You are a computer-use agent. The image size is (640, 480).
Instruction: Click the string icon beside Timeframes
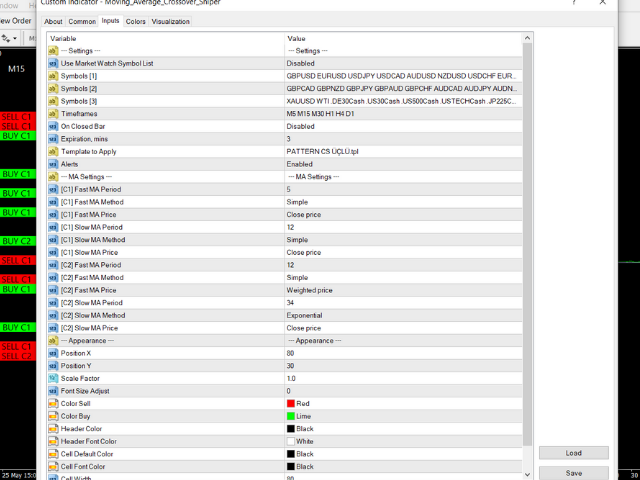(53, 114)
